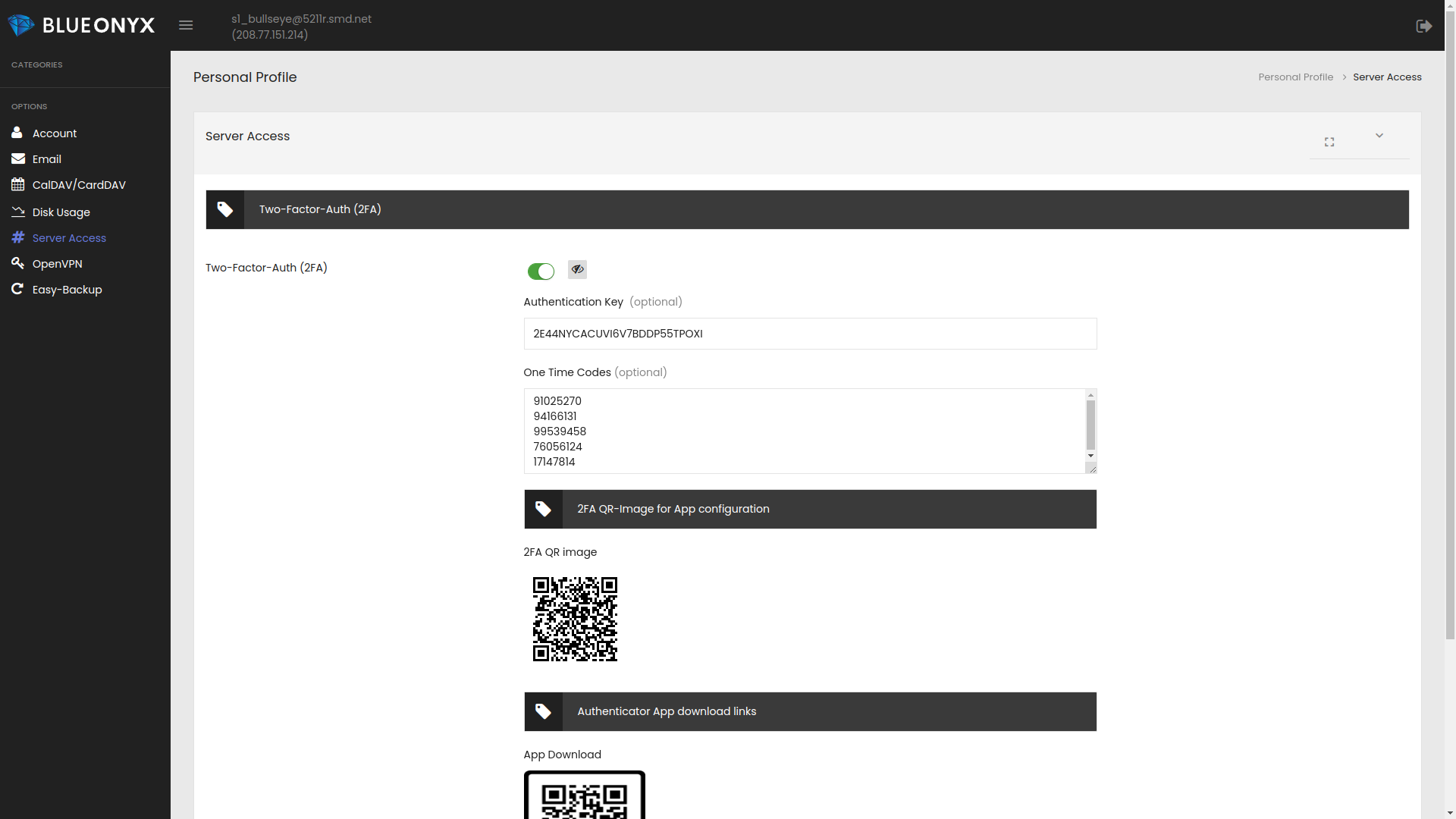
Task: Click tag icon beside 2FA QR-Image header
Action: (543, 509)
